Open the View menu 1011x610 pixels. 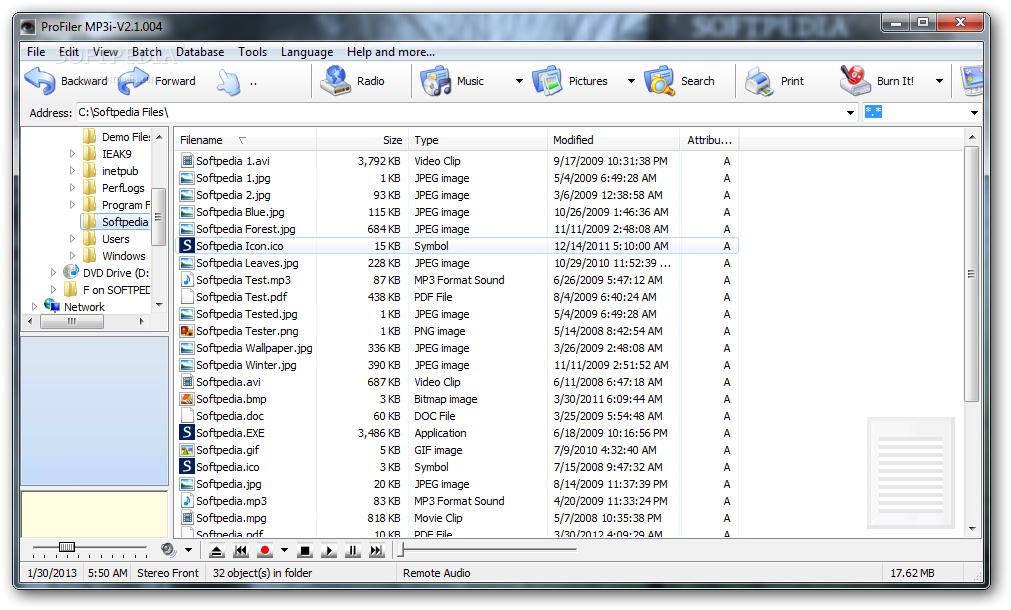pos(105,52)
